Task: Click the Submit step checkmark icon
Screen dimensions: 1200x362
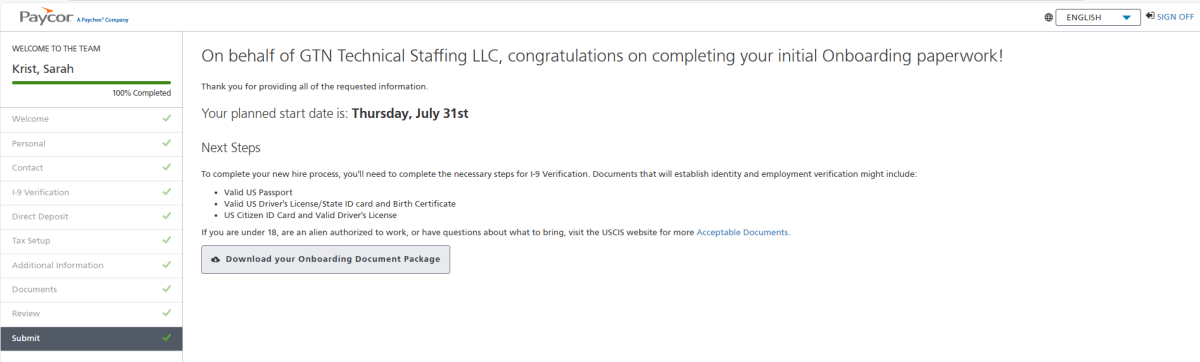Action: [x=166, y=338]
